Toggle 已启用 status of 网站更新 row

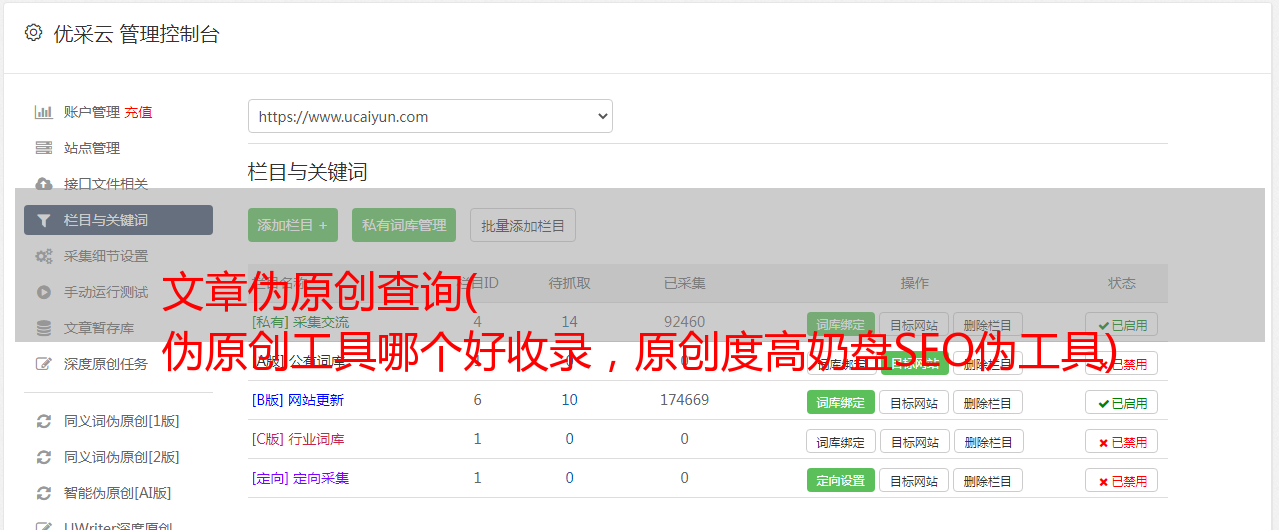pyautogui.click(x=1122, y=402)
